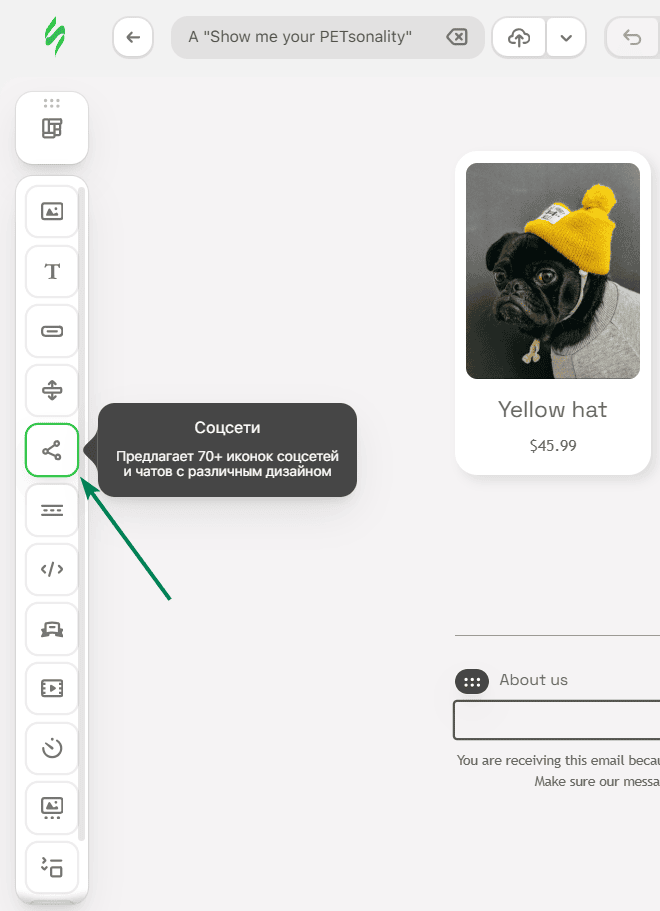Select the image carousel block icon
This screenshot has height=911, width=660.
(52, 807)
